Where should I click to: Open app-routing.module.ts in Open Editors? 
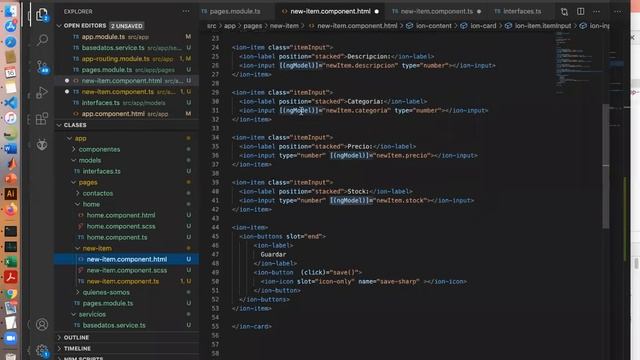[127, 59]
